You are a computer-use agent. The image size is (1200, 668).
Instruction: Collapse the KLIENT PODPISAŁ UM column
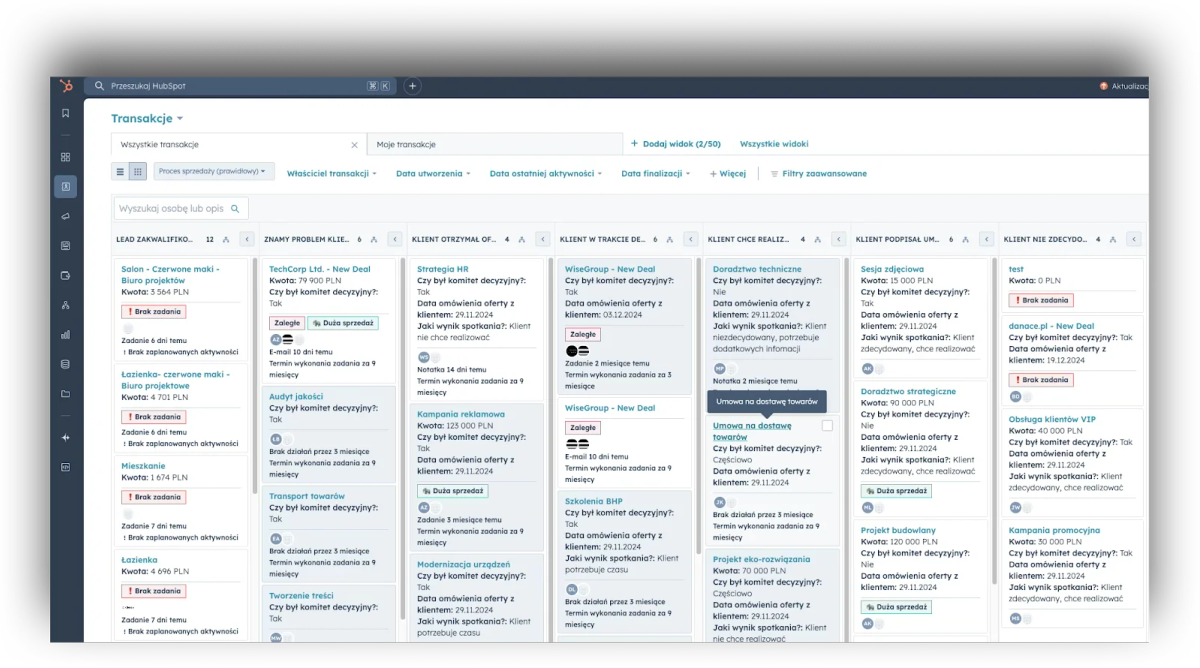click(986, 239)
